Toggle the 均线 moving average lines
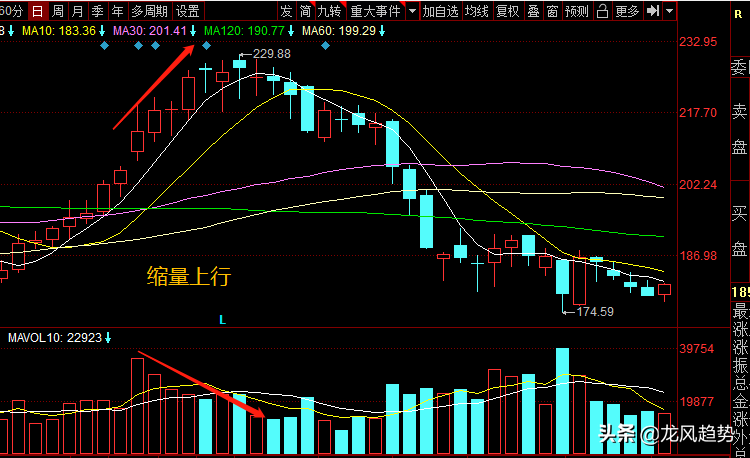 pyautogui.click(x=477, y=11)
